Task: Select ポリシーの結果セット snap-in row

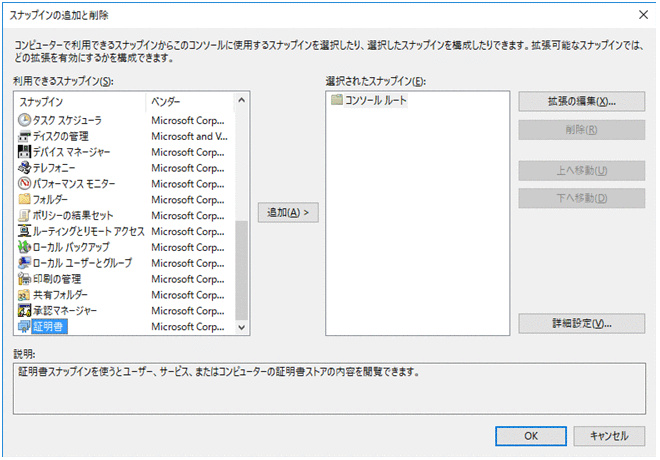Action: coord(125,215)
